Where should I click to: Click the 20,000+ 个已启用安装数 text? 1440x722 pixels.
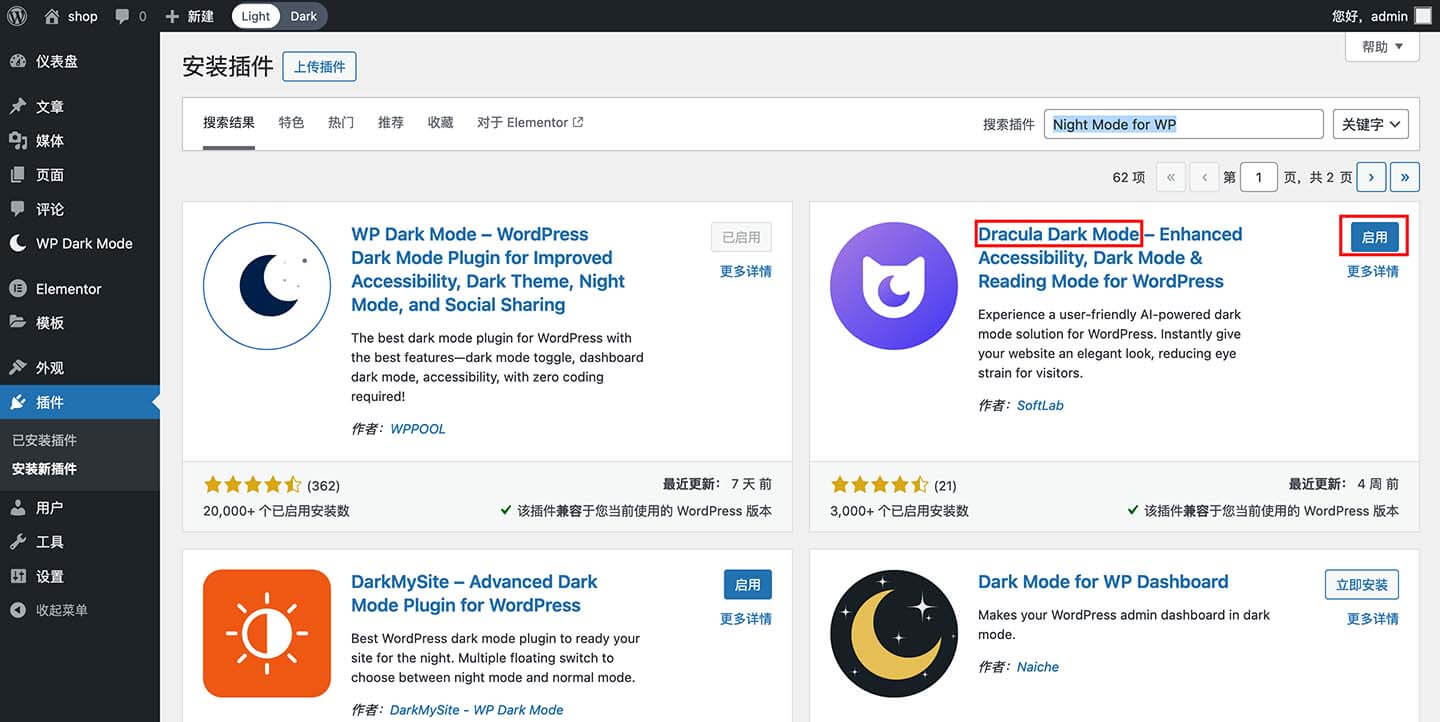tap(277, 511)
